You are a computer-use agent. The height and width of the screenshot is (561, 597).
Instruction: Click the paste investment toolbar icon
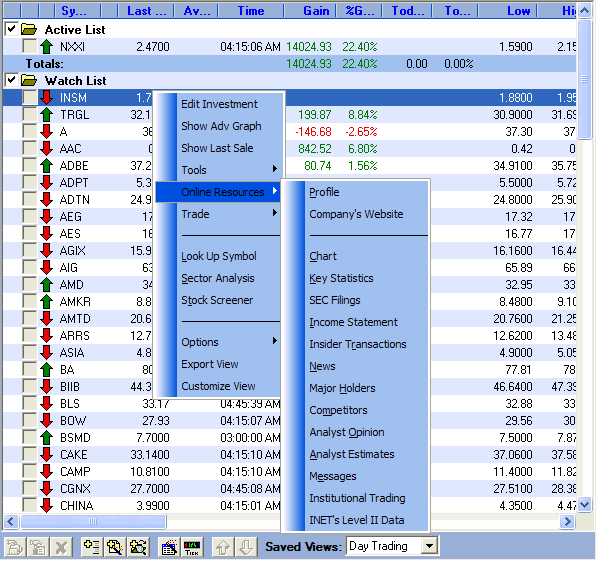tap(38, 548)
